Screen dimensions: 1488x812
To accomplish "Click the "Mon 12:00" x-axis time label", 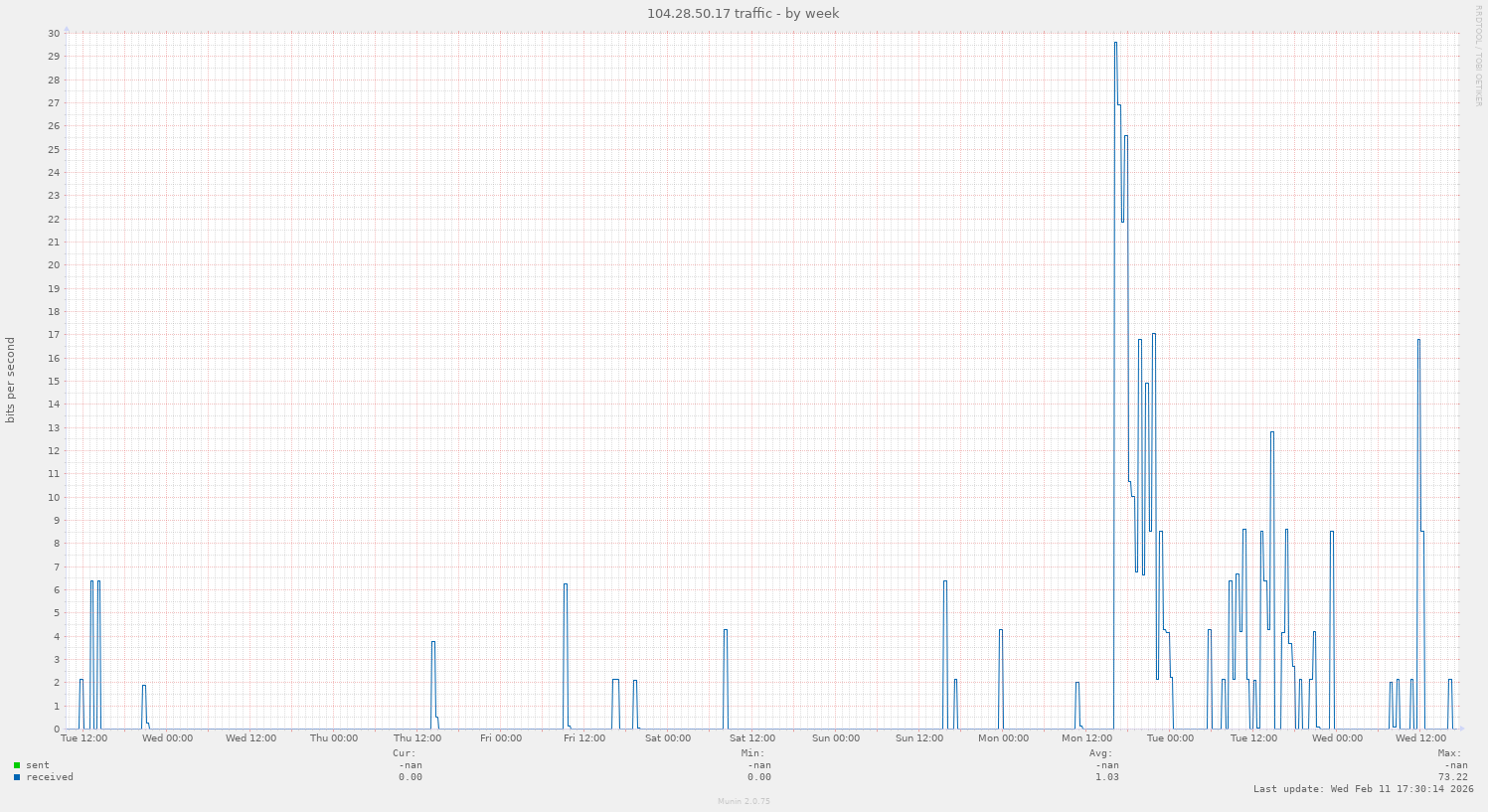I will pos(1086,738).
